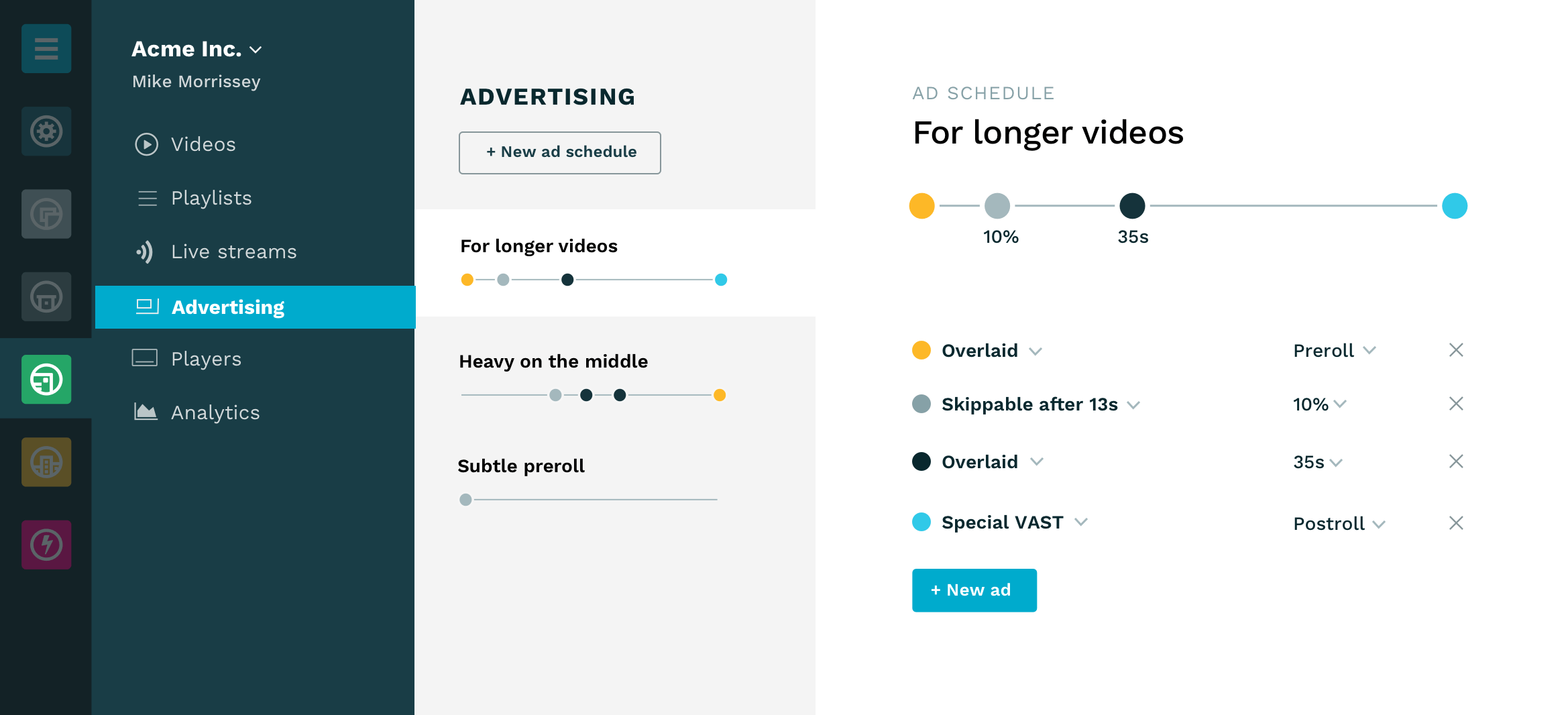The height and width of the screenshot is (715, 1568).
Task: Select the Playlists sidebar entry
Action: (x=211, y=198)
